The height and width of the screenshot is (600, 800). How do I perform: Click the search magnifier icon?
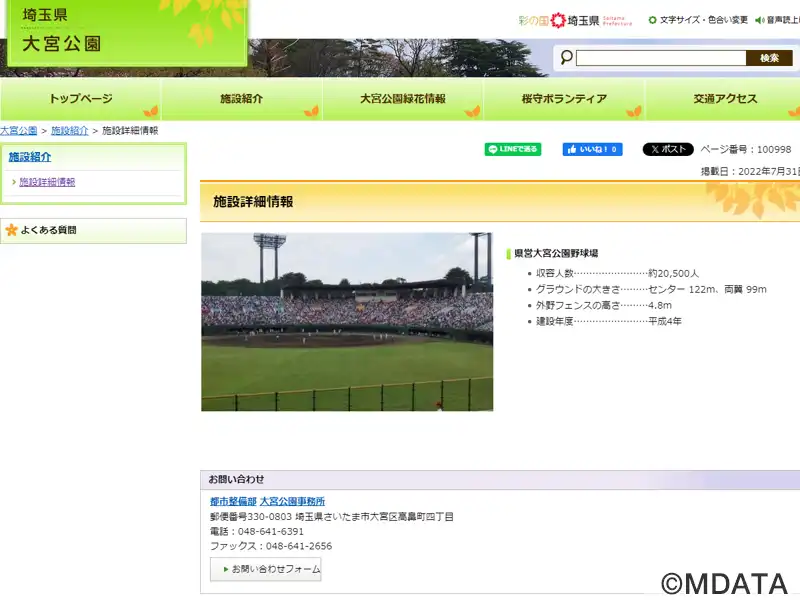[566, 58]
